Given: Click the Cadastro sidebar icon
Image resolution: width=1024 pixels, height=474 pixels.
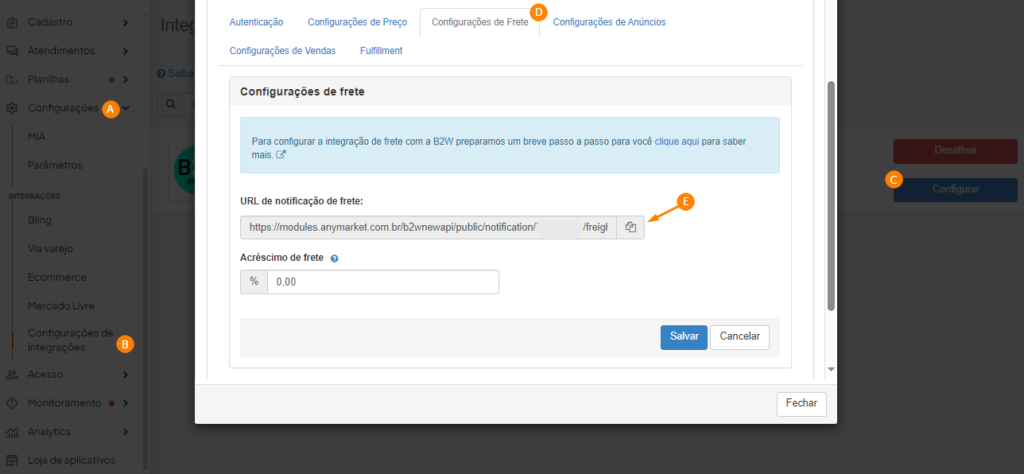Looking at the screenshot, I should click(x=12, y=22).
